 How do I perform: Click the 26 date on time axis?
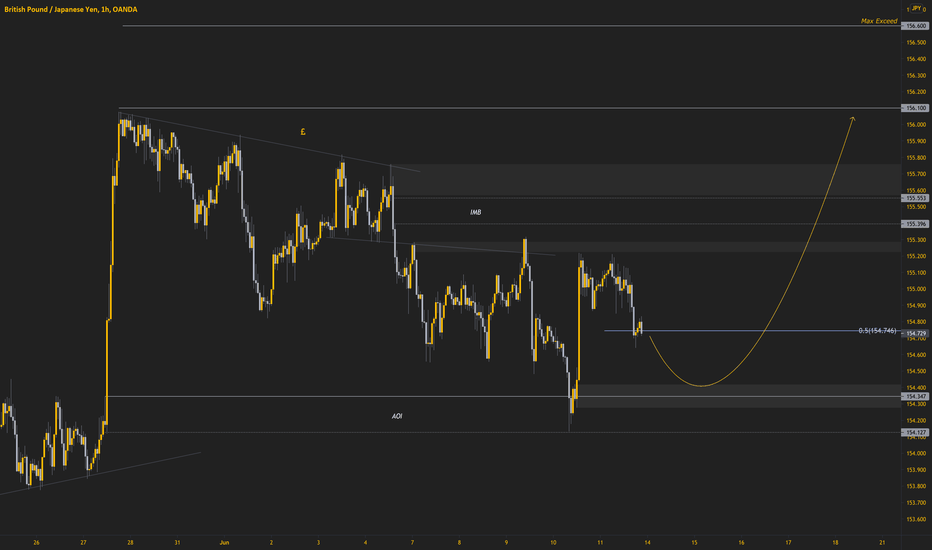36,542
